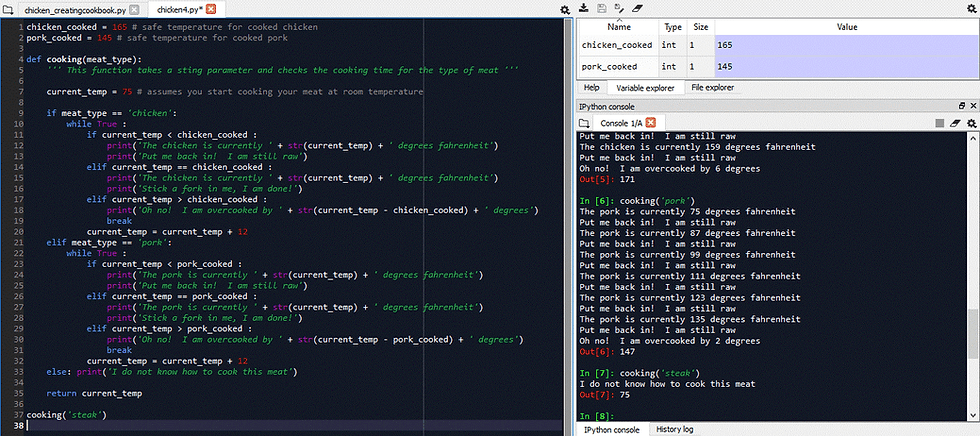The width and height of the screenshot is (980, 436).
Task: Sort variables by Value column header
Action: pos(847,27)
